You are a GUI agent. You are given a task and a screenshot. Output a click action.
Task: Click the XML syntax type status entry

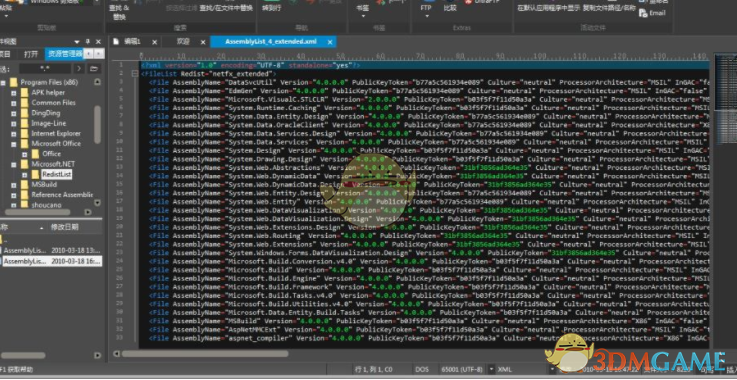[x=505, y=370]
